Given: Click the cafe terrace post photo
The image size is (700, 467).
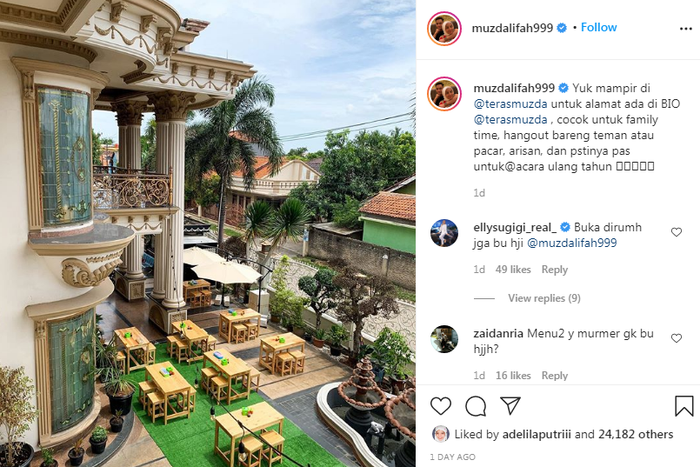Looking at the screenshot, I should click(208, 234).
